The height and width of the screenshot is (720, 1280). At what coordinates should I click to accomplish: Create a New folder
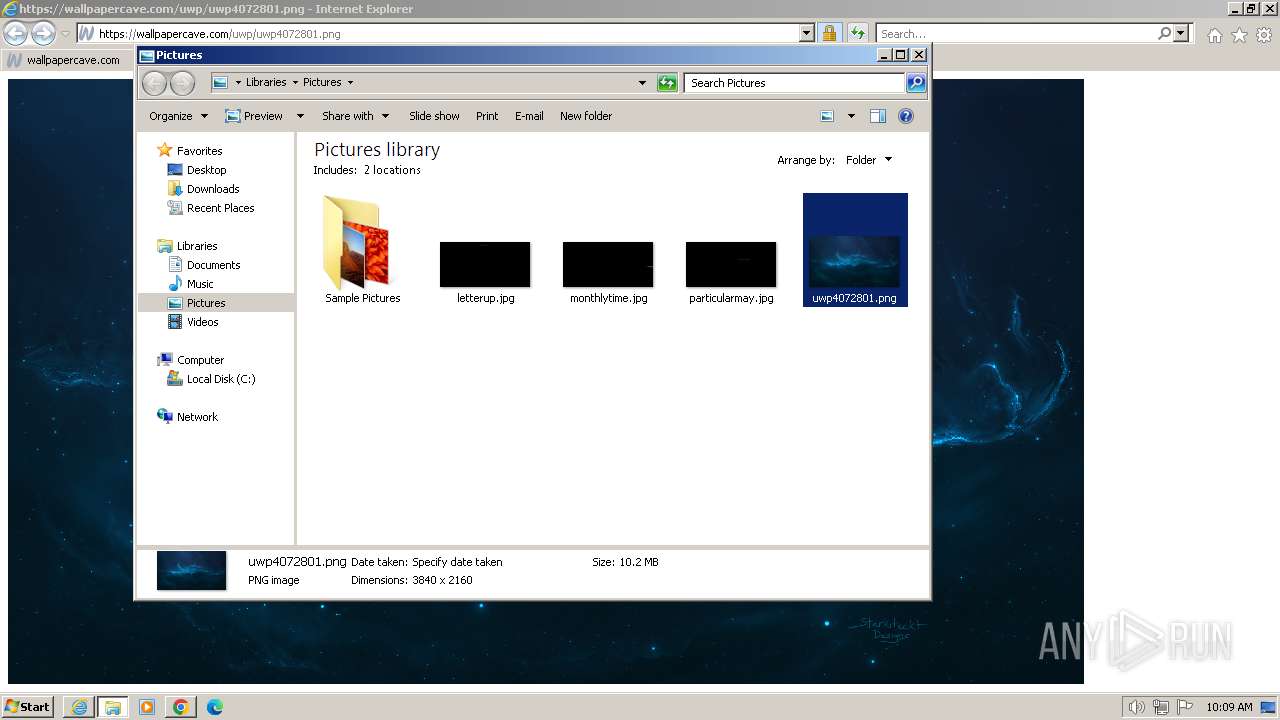click(x=586, y=116)
